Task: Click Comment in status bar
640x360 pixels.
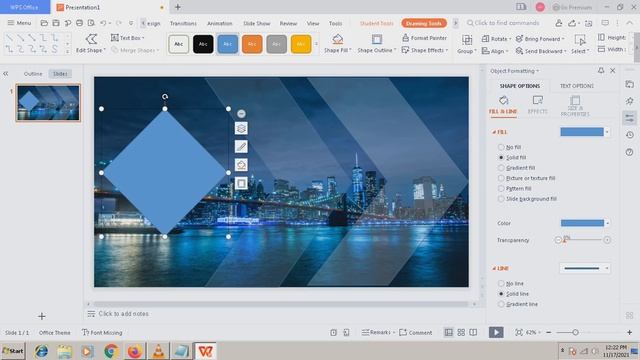Action: 416,332
